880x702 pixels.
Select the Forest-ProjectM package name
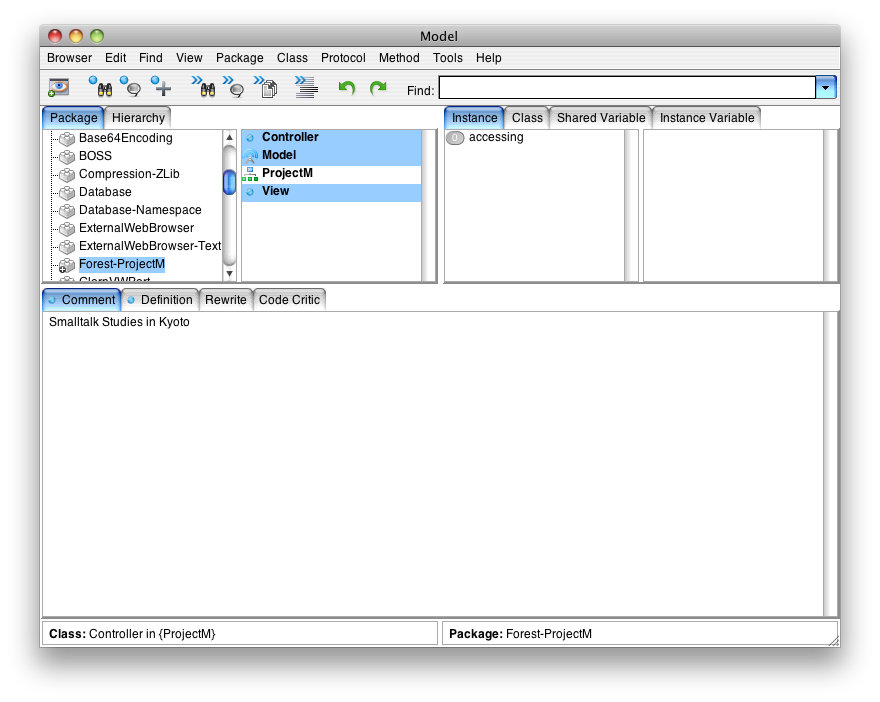pos(122,264)
